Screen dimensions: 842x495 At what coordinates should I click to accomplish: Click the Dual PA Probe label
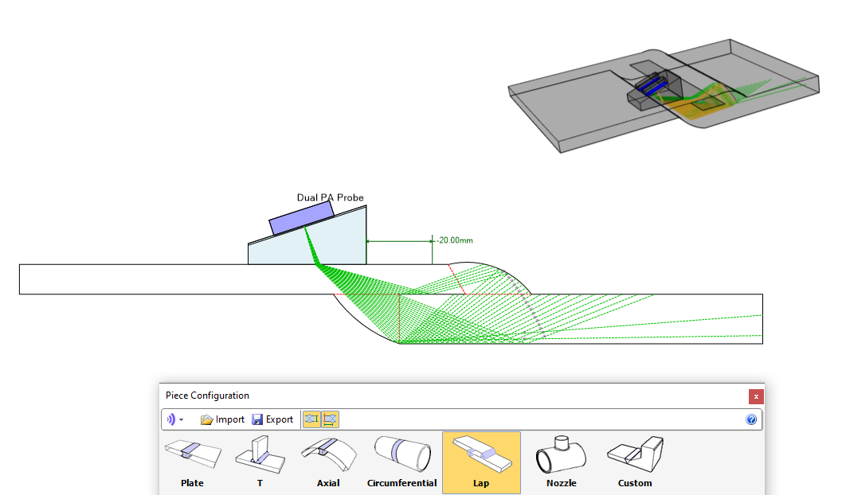pos(330,198)
